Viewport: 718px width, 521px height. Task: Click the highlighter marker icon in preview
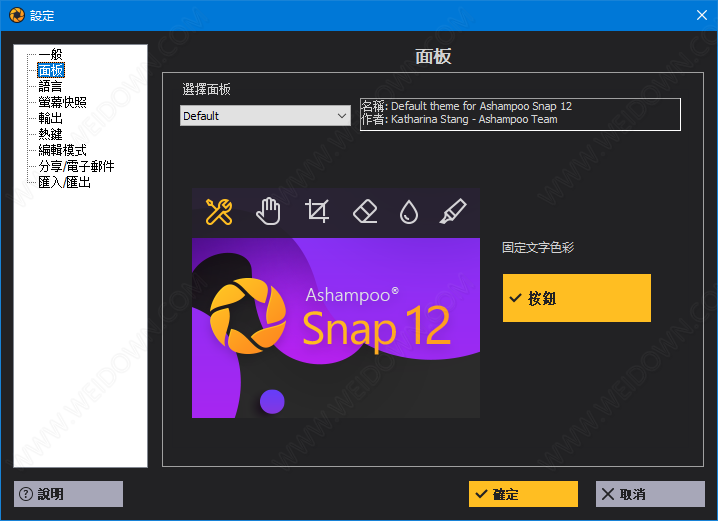pyautogui.click(x=453, y=212)
